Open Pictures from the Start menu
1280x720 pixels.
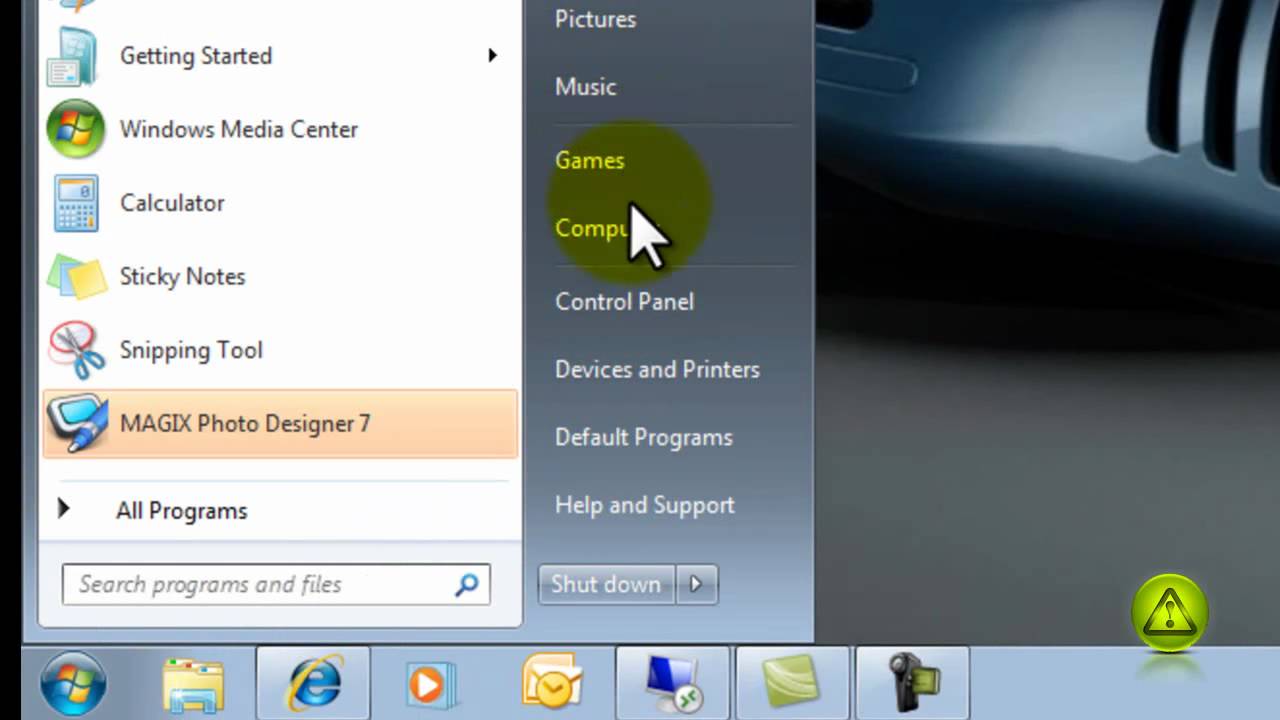pyautogui.click(x=595, y=19)
